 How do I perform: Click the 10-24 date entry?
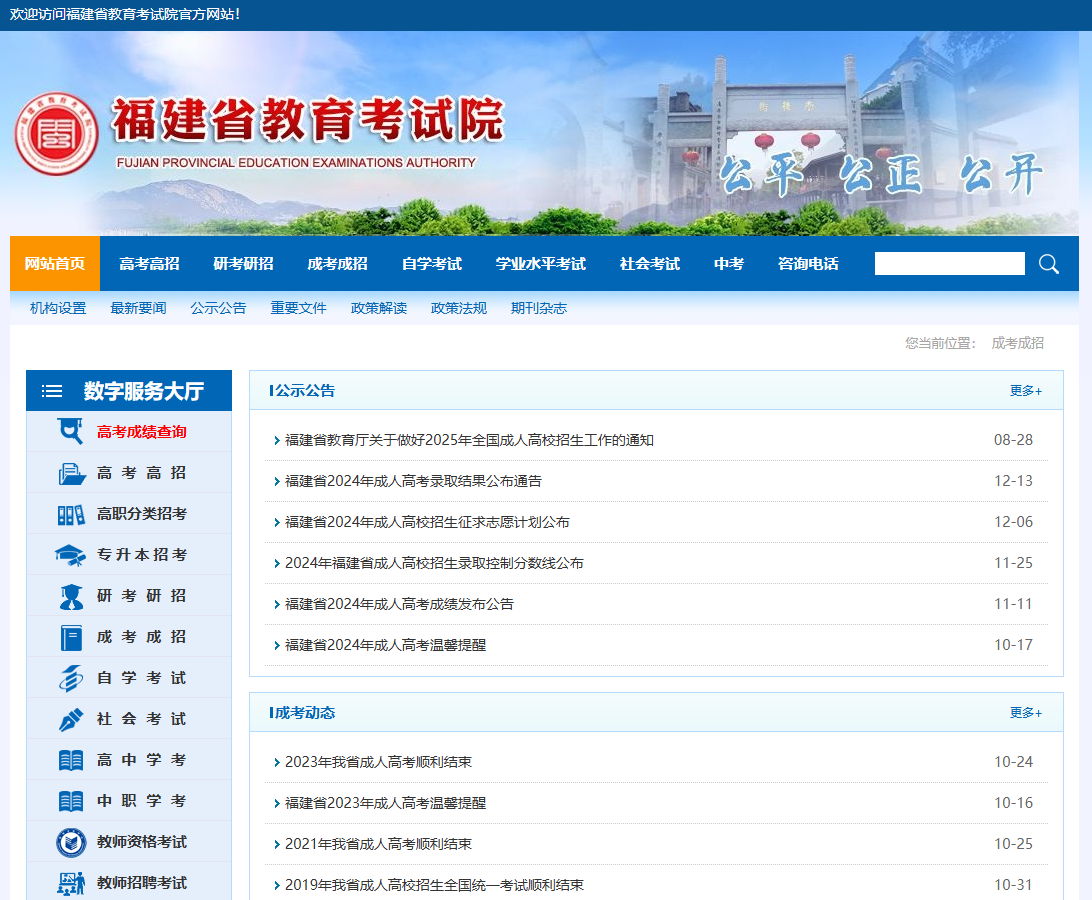pyautogui.click(x=1013, y=762)
